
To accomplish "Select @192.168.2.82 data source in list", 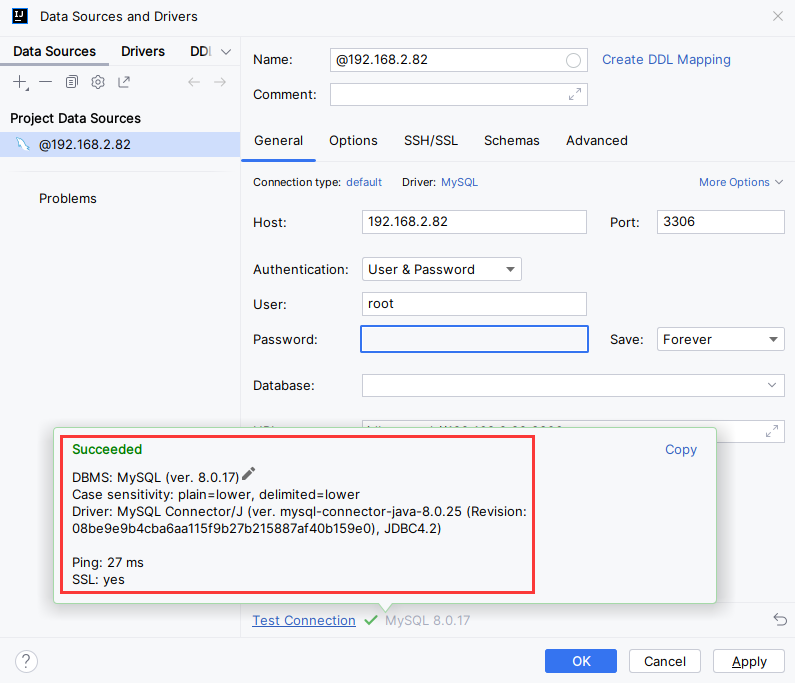I will 120,145.
